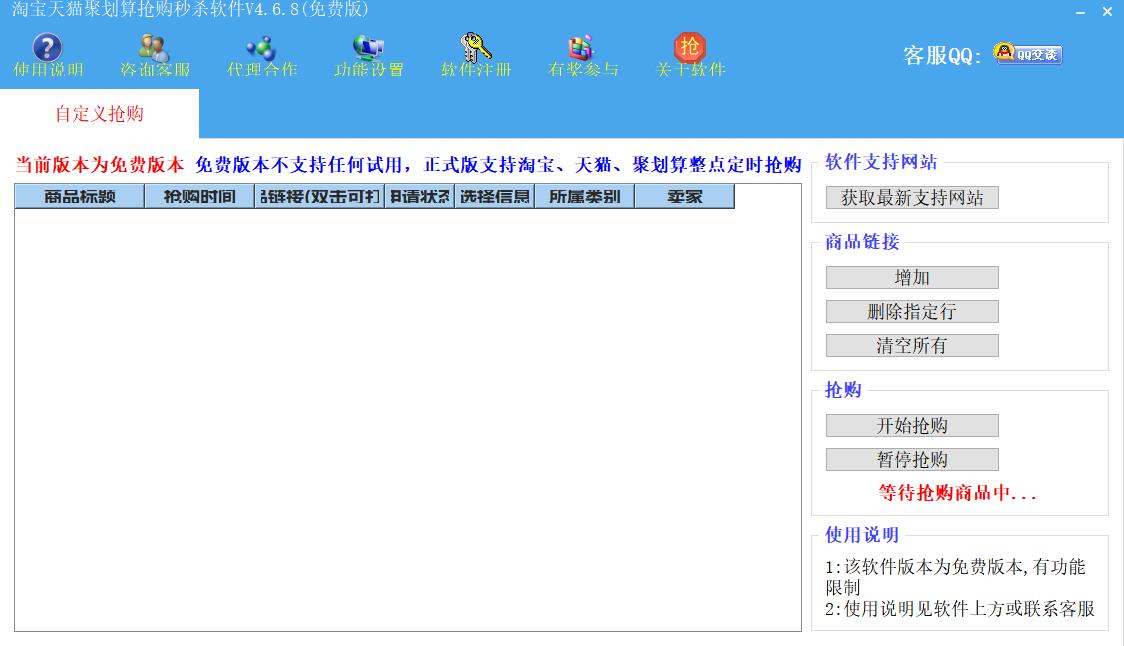
Task: Start with the 开始抢购 button
Action: point(912,426)
